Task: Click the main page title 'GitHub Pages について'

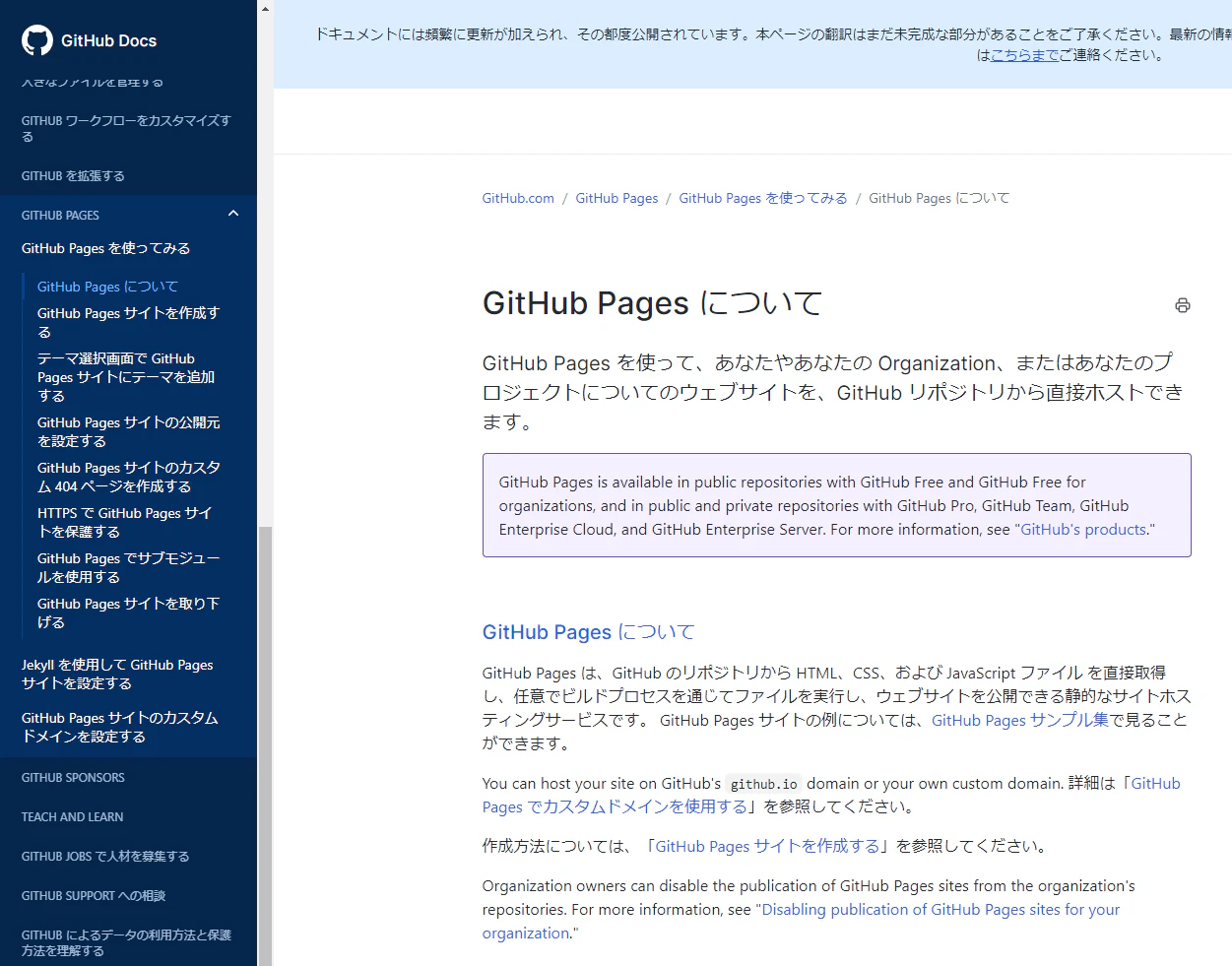Action: pyautogui.click(x=652, y=303)
